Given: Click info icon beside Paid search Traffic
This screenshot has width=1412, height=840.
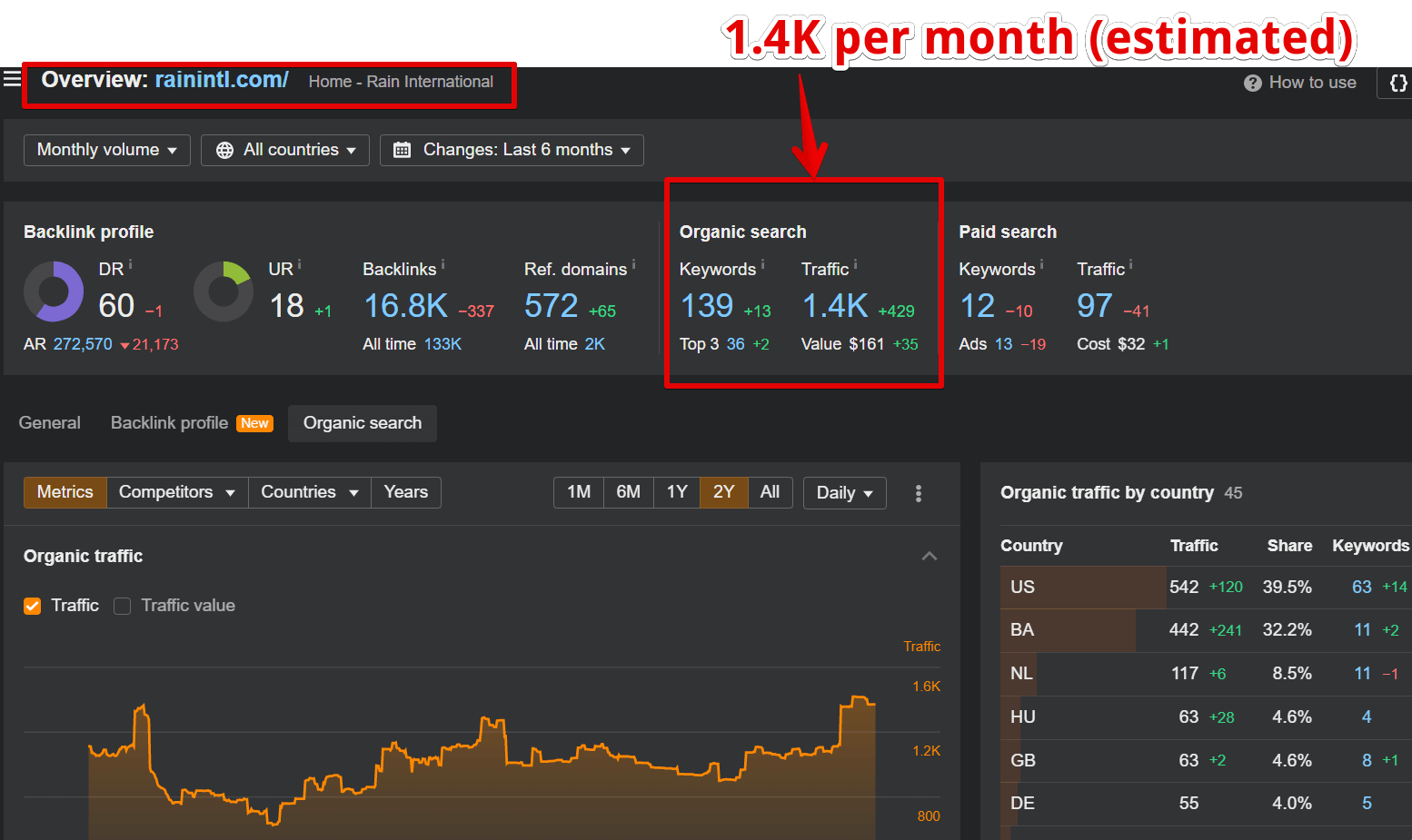Looking at the screenshot, I should [1130, 264].
